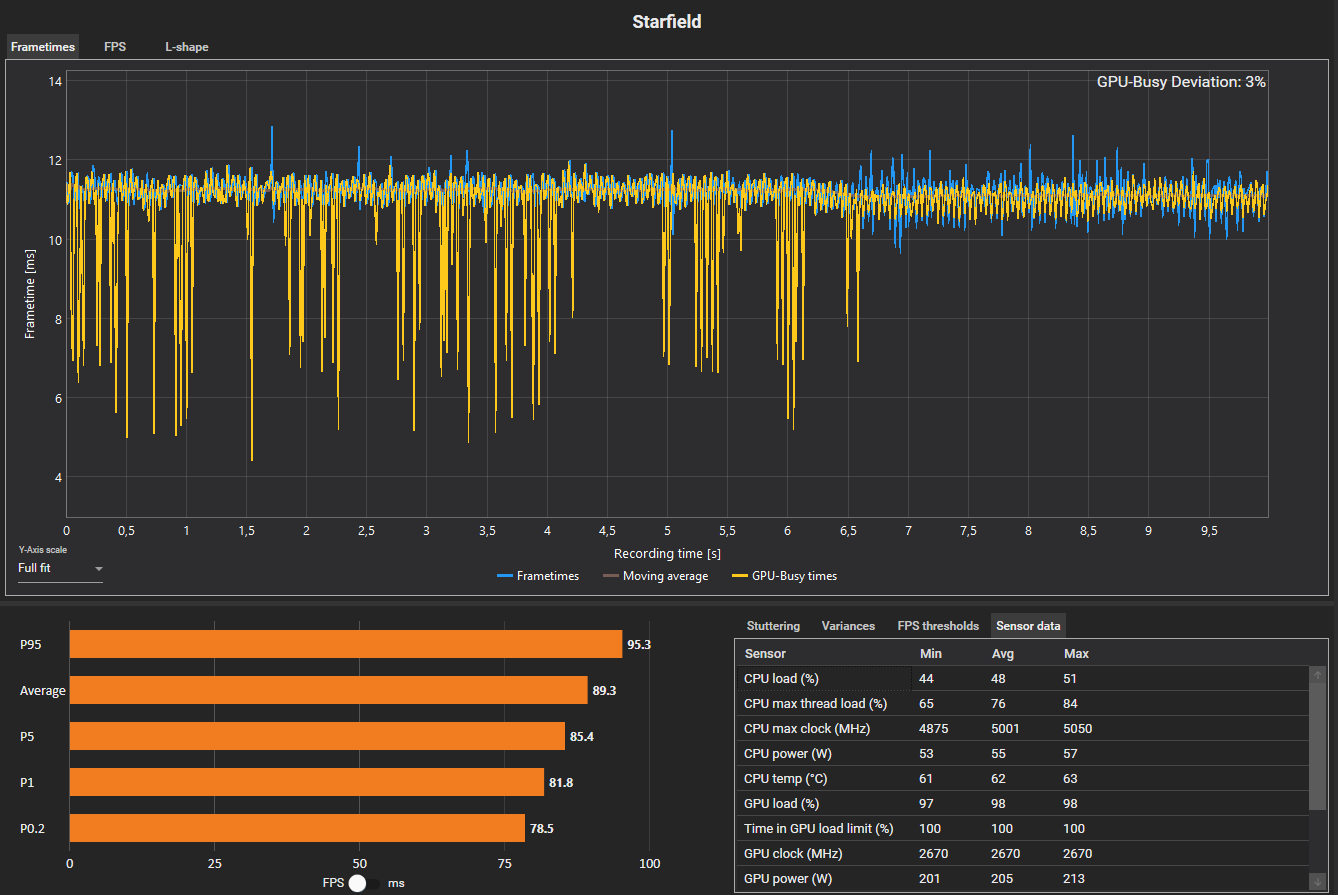Select the CPU temp (°C) row
Viewport: 1338px width, 895px height.
(1022, 779)
